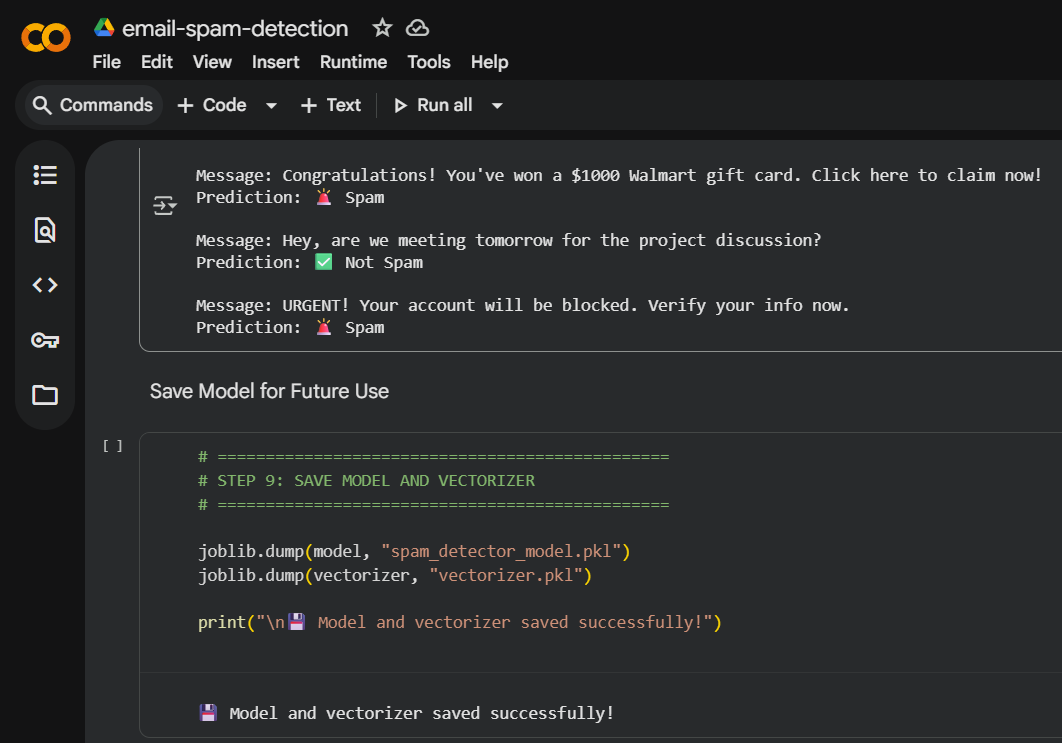The image size is (1062, 743).
Task: Run the Step 9 save model cell
Action: (x=113, y=446)
